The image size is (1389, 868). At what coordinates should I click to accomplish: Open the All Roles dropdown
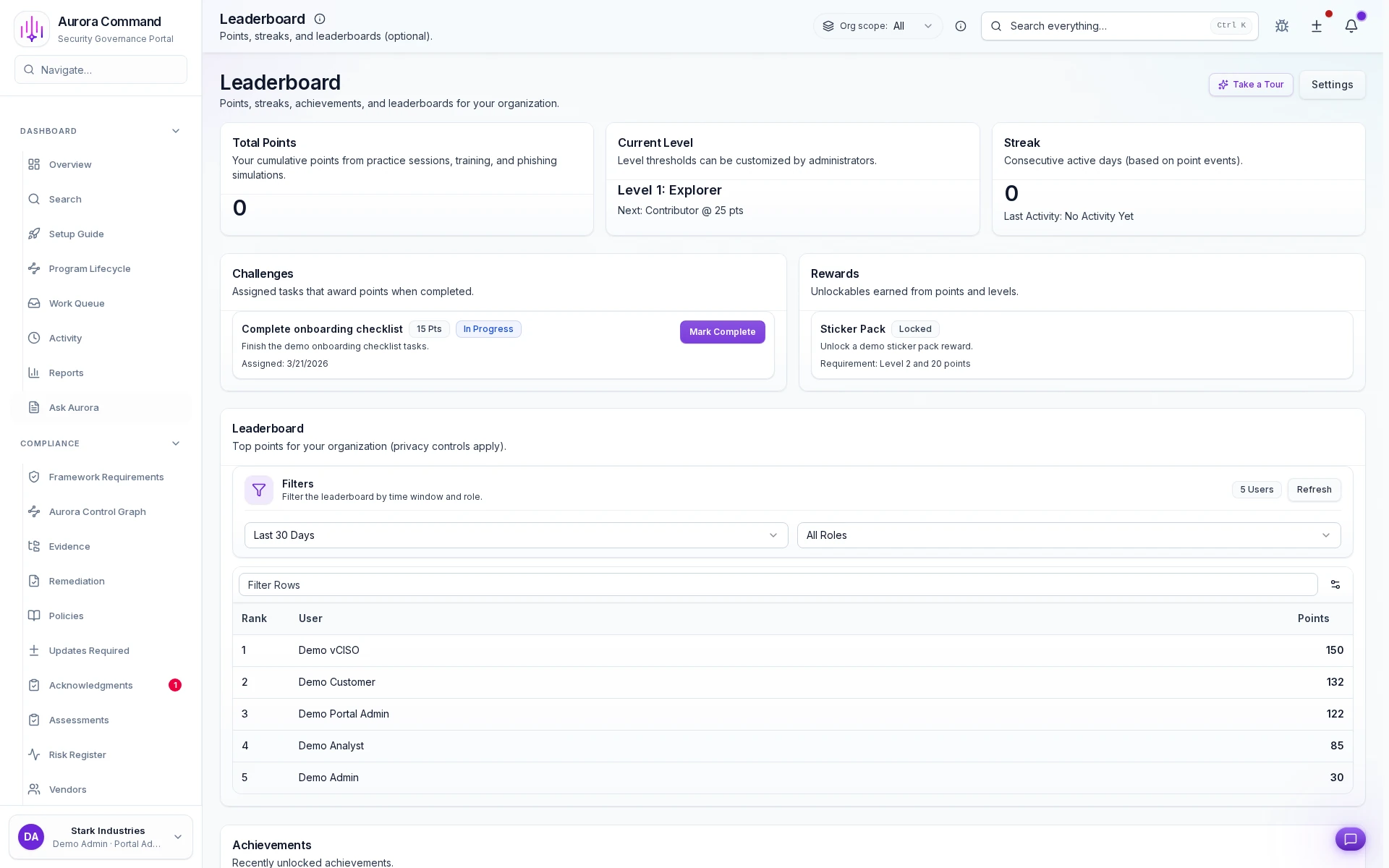[1068, 535]
